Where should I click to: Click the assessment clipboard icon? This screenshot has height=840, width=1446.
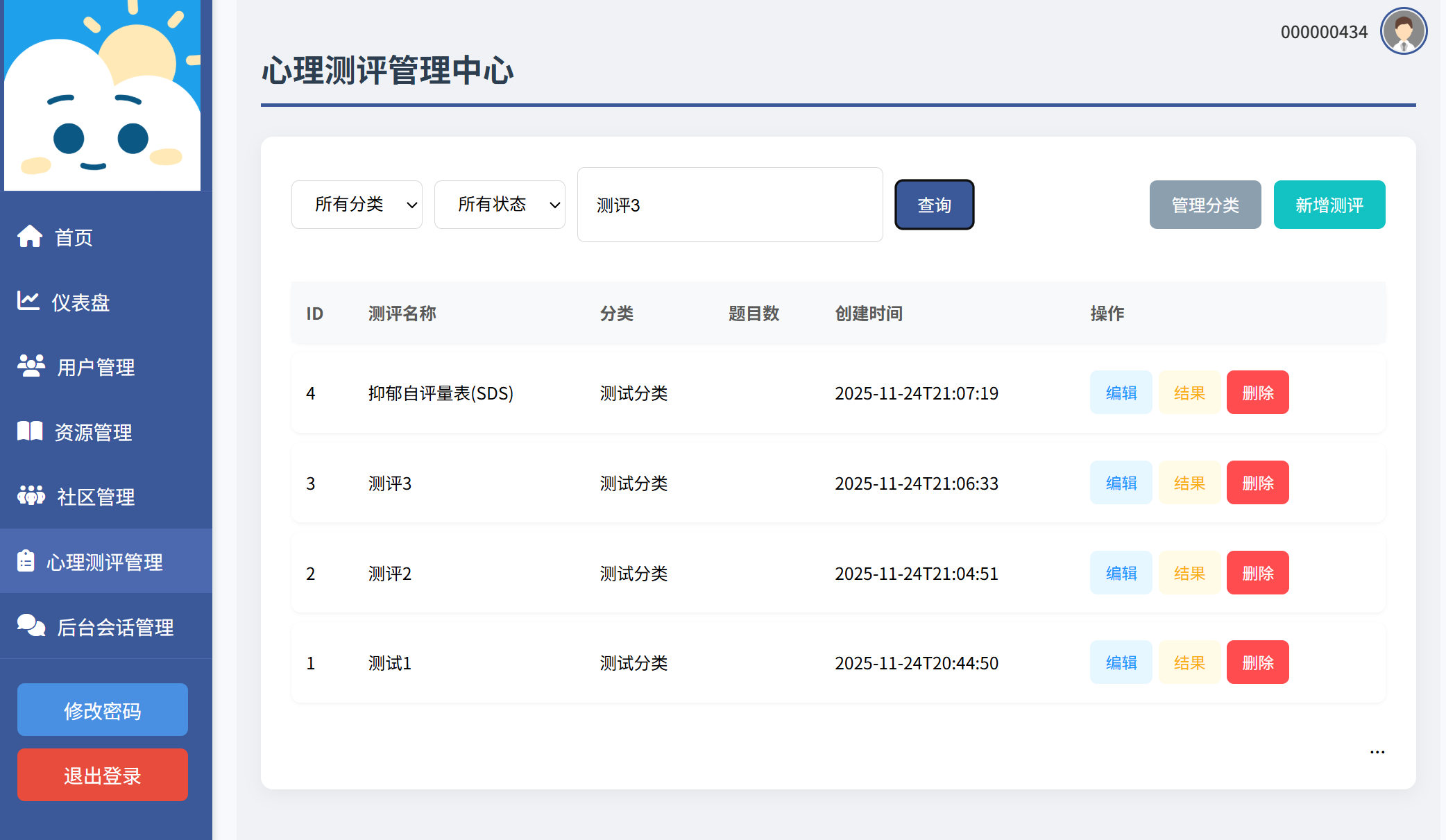[x=26, y=560]
